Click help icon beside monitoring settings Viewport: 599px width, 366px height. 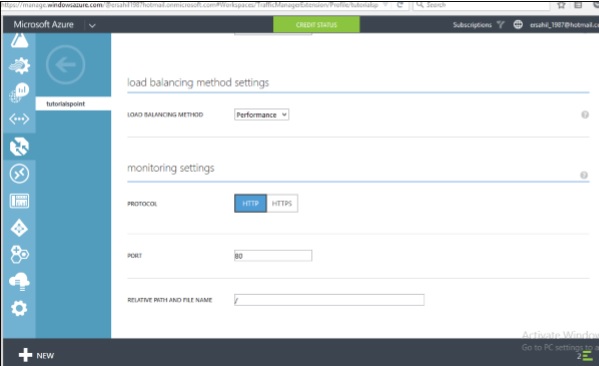pos(584,175)
